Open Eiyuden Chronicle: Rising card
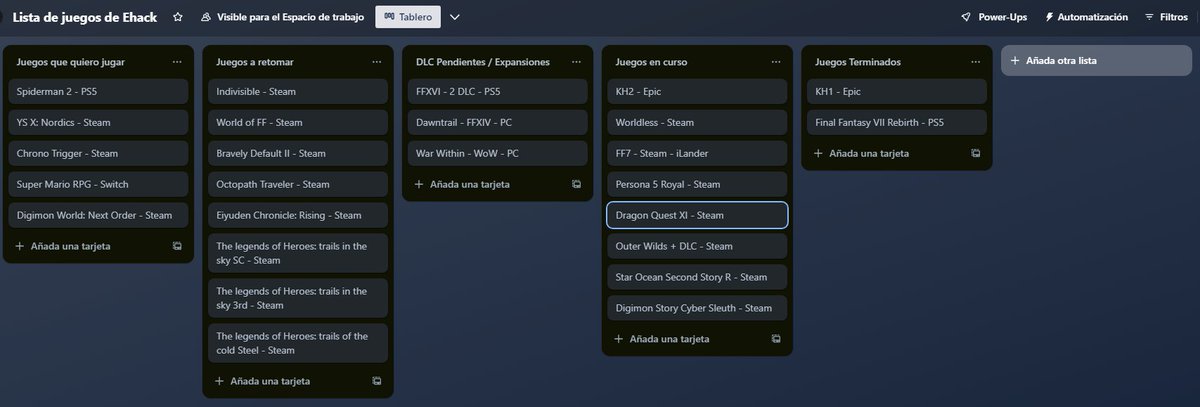The image size is (1200, 407). pos(298,215)
